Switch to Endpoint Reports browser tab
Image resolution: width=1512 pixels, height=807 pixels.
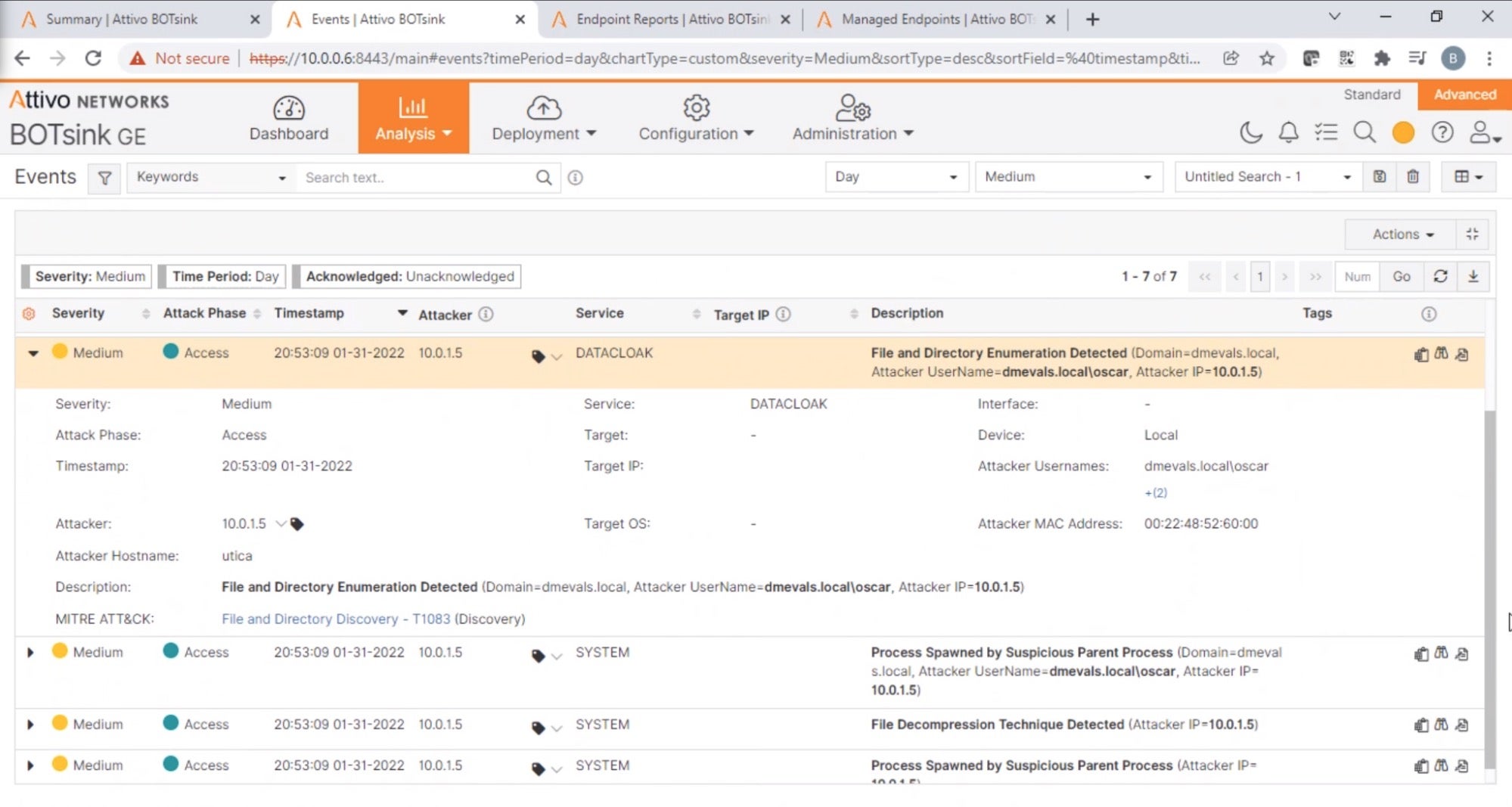point(671,20)
